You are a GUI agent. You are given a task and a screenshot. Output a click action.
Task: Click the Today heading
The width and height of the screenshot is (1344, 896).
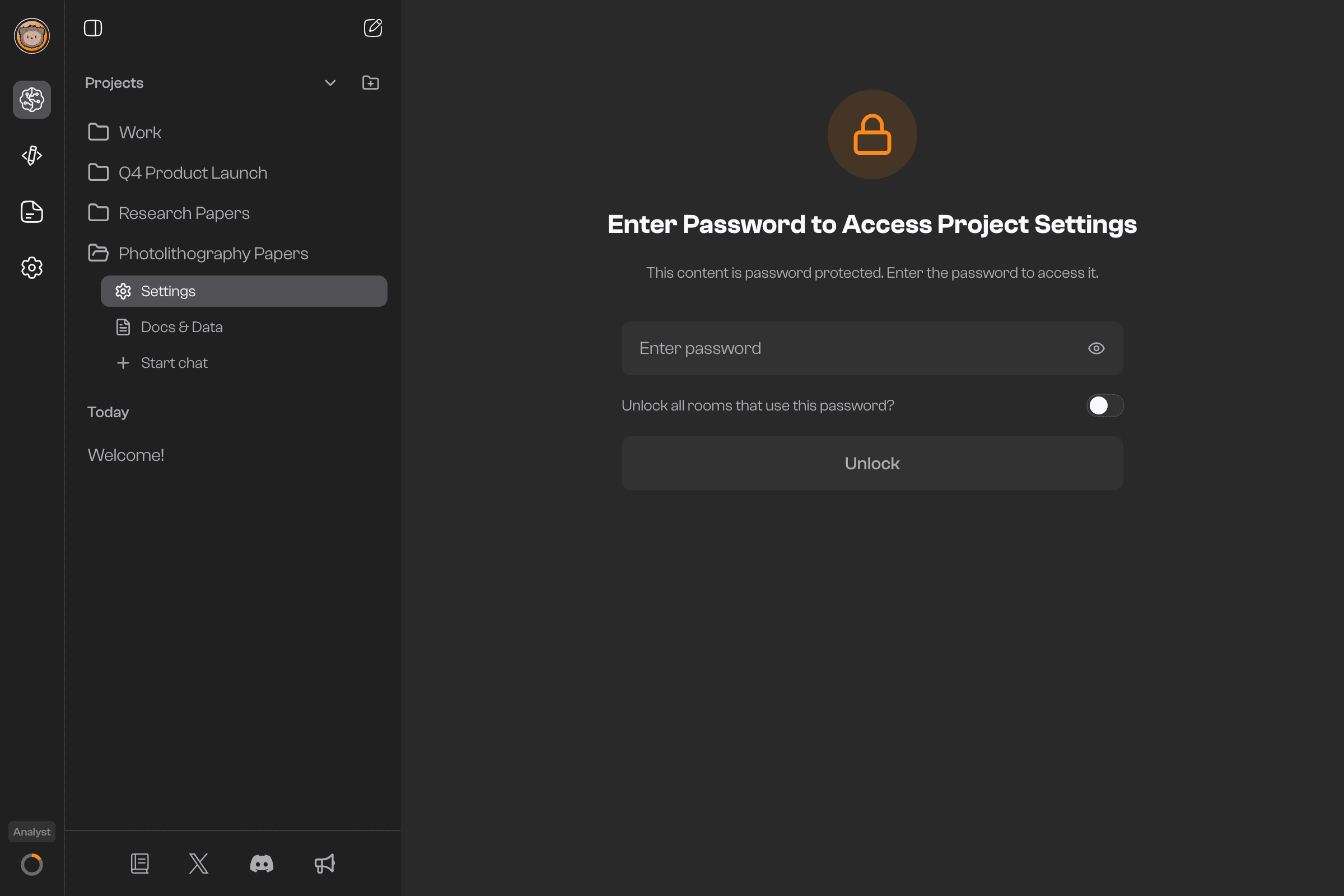point(108,412)
